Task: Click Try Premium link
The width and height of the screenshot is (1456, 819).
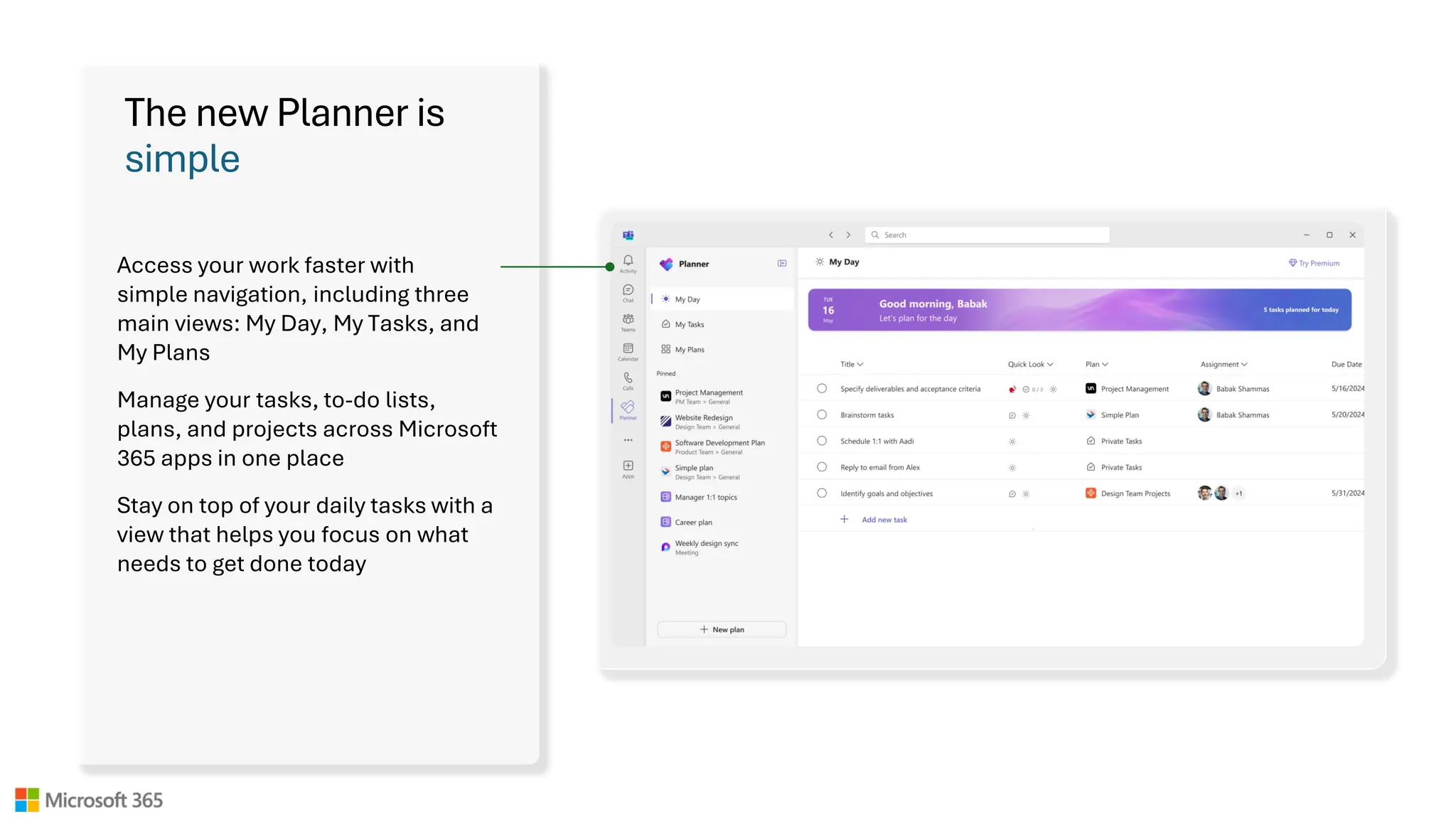Action: pyautogui.click(x=1314, y=263)
